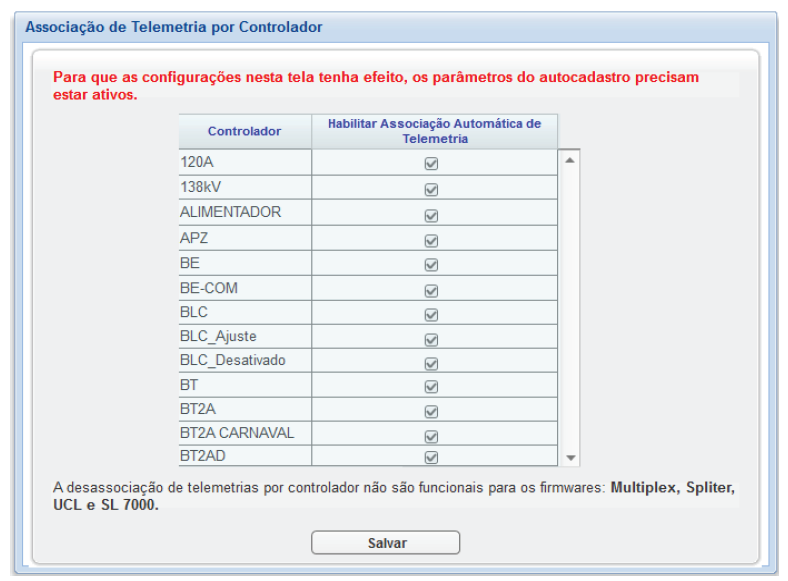
Task: Disable association for BLC_Ajuste
Action: [432, 339]
